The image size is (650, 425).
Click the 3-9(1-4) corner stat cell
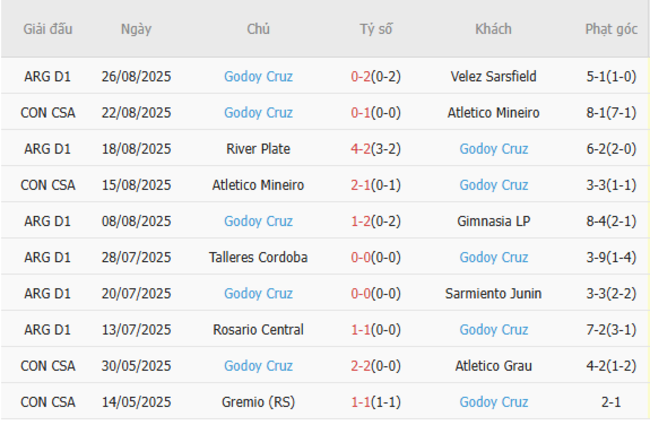click(611, 257)
